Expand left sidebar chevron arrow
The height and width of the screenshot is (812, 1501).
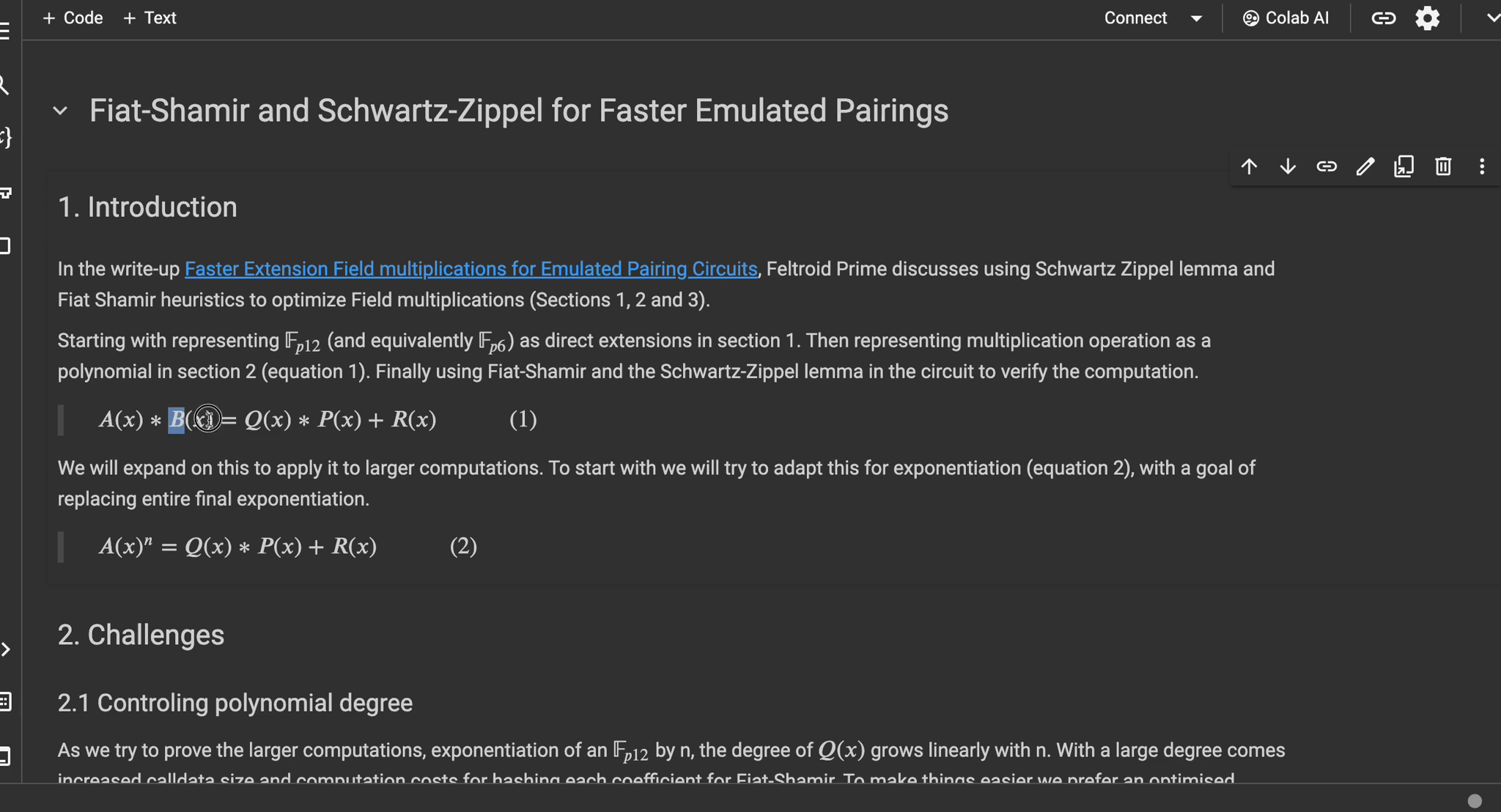pos(6,649)
